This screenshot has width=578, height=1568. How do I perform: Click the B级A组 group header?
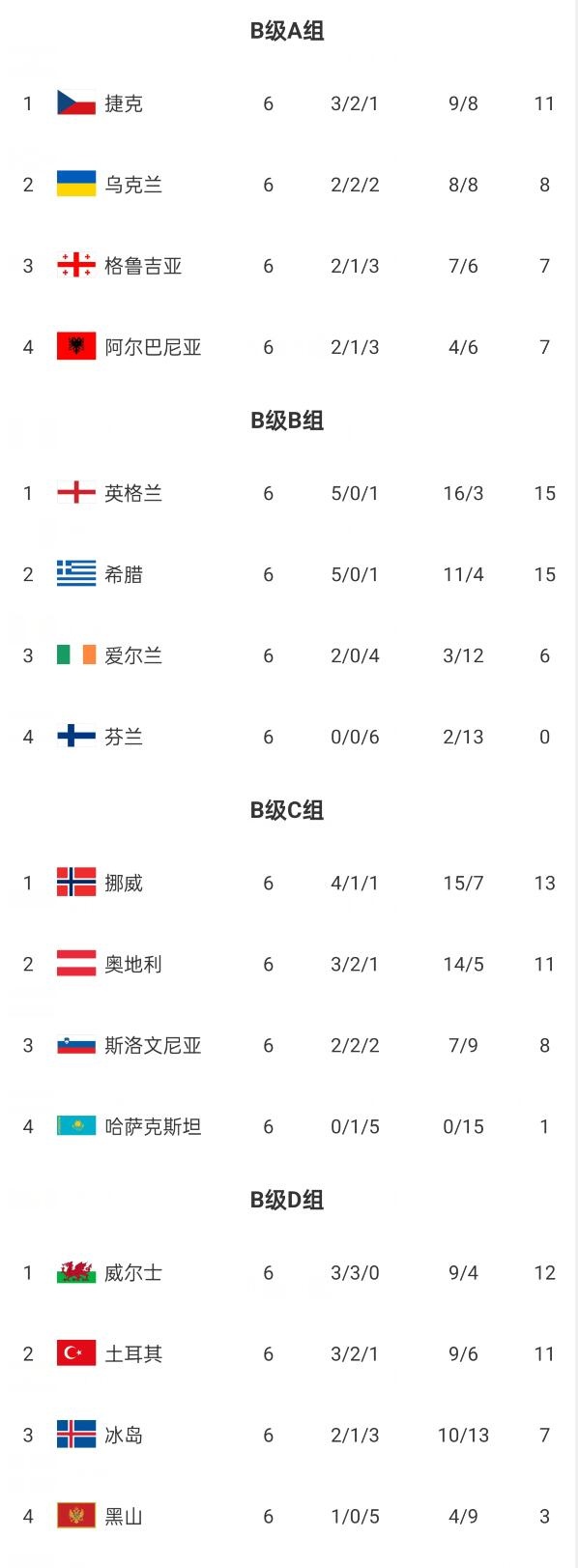point(287,31)
